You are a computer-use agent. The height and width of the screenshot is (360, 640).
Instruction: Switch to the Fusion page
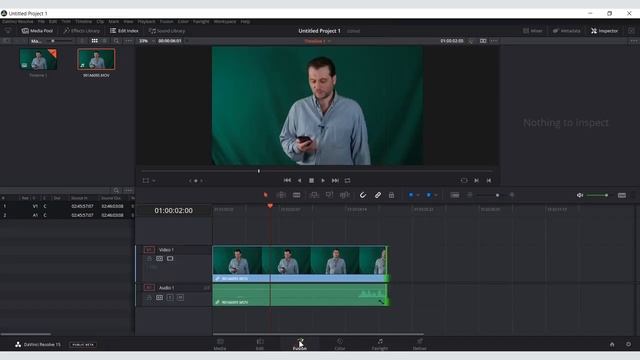(300, 344)
